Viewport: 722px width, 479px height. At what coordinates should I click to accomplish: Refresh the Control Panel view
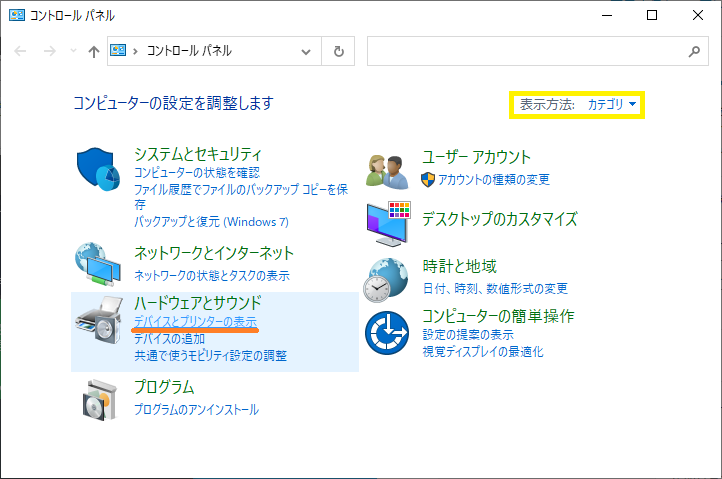(x=338, y=51)
